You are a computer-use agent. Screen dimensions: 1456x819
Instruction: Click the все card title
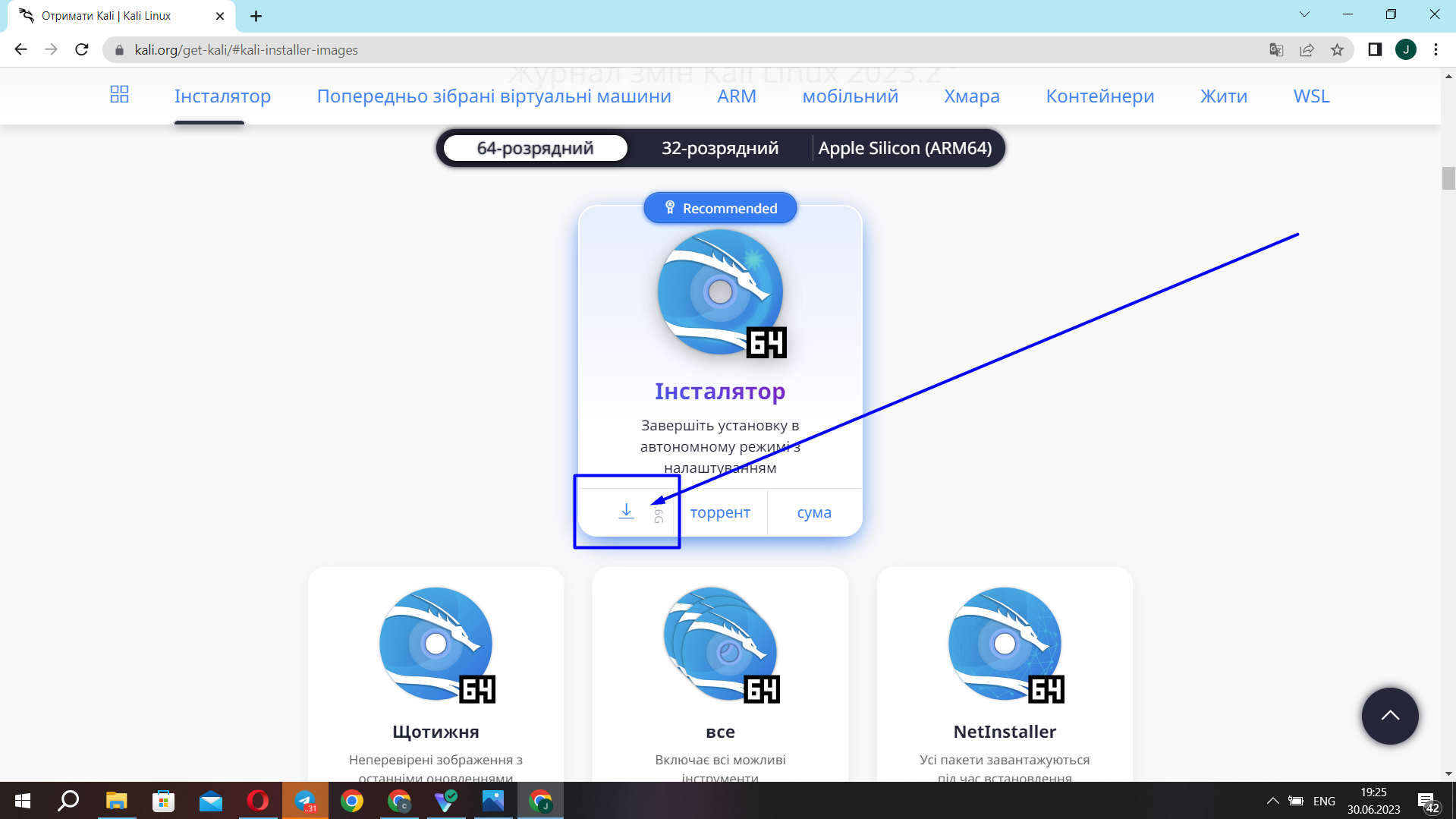(x=720, y=732)
